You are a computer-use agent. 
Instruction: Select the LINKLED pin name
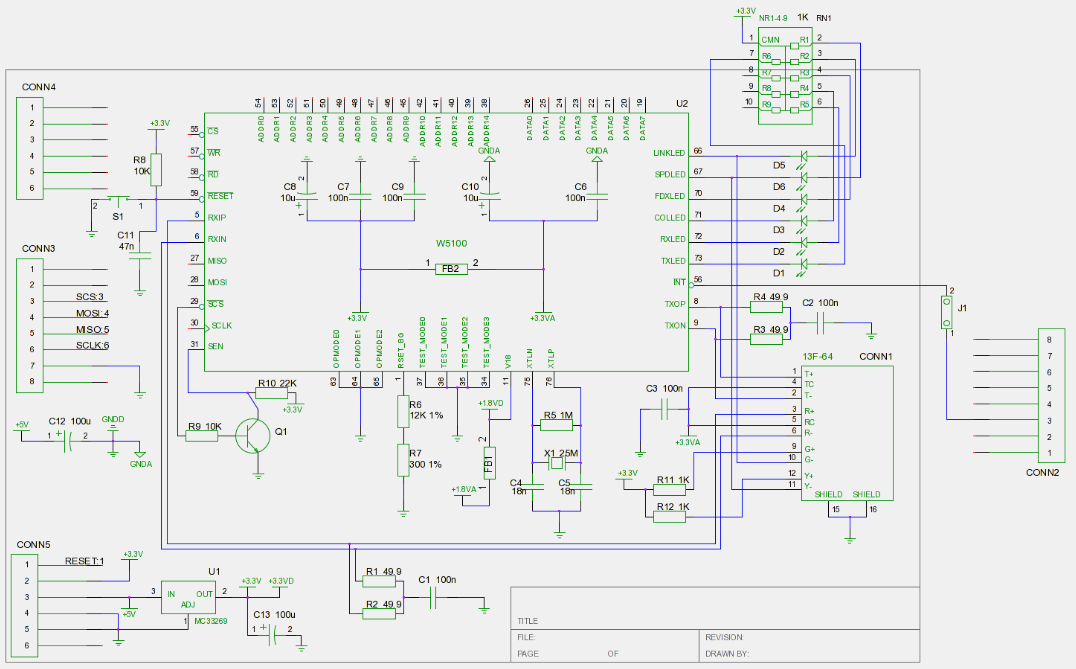669,153
